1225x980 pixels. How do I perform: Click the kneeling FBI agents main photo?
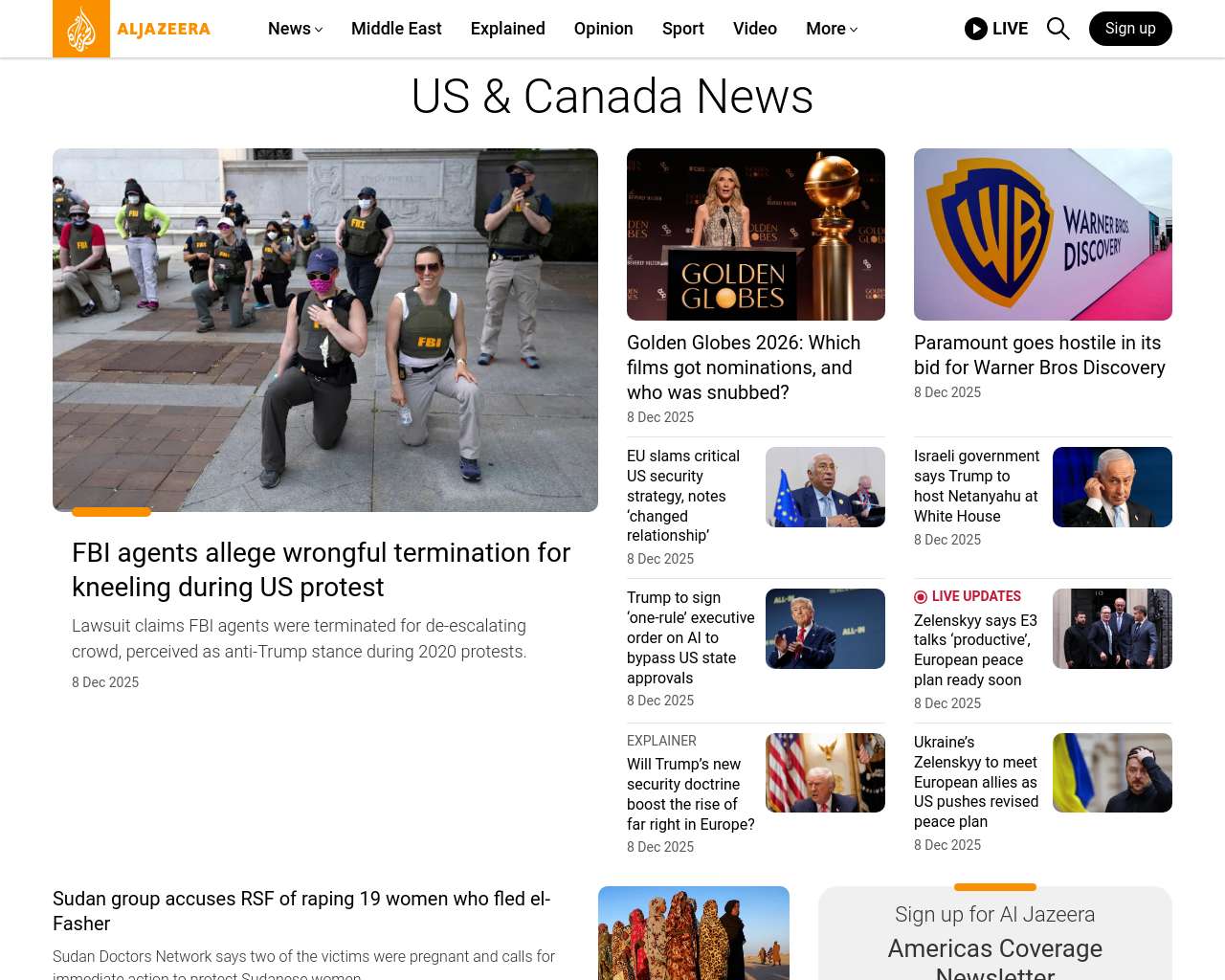(x=325, y=330)
